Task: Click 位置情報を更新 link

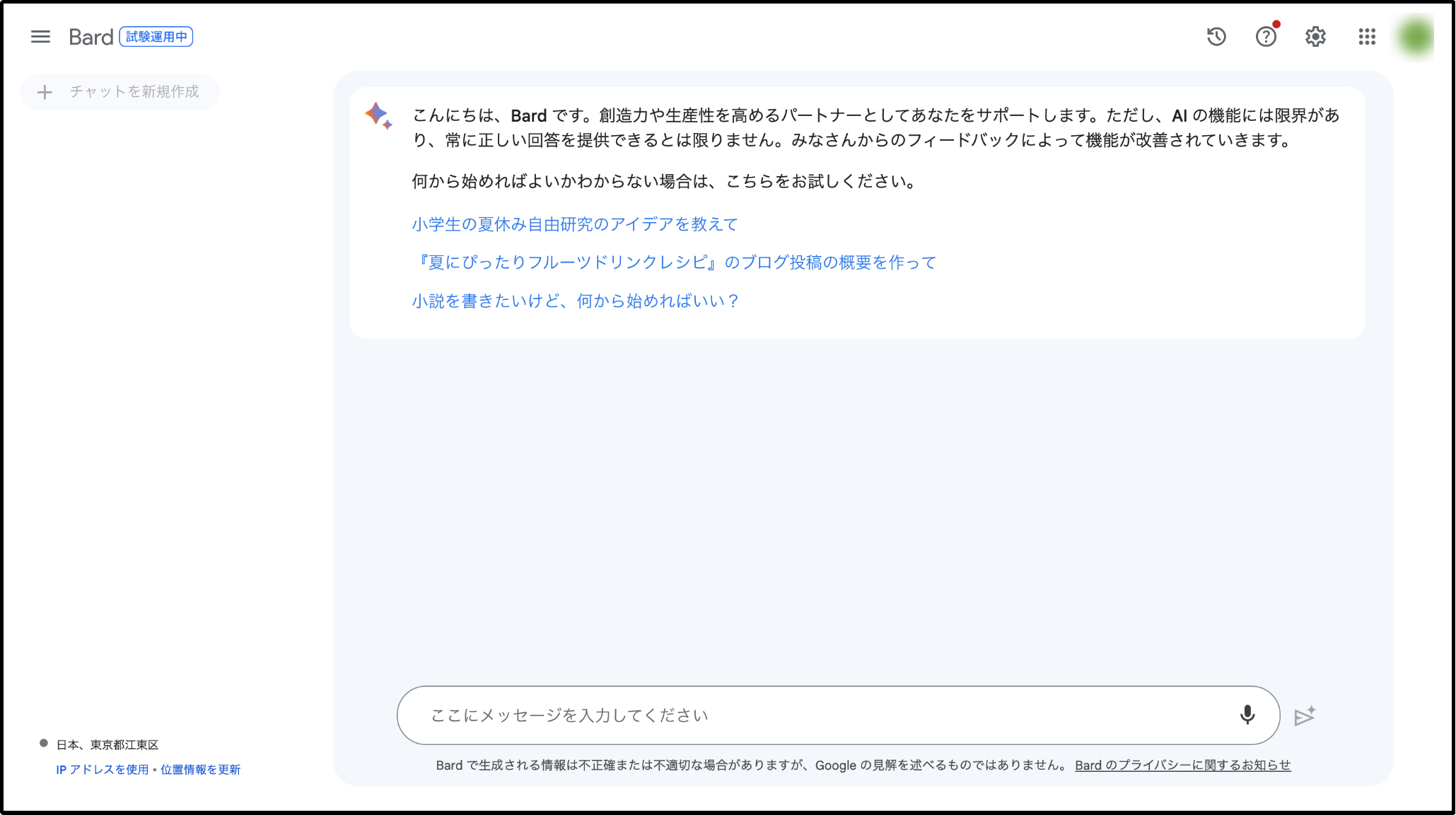Action: click(x=200, y=770)
